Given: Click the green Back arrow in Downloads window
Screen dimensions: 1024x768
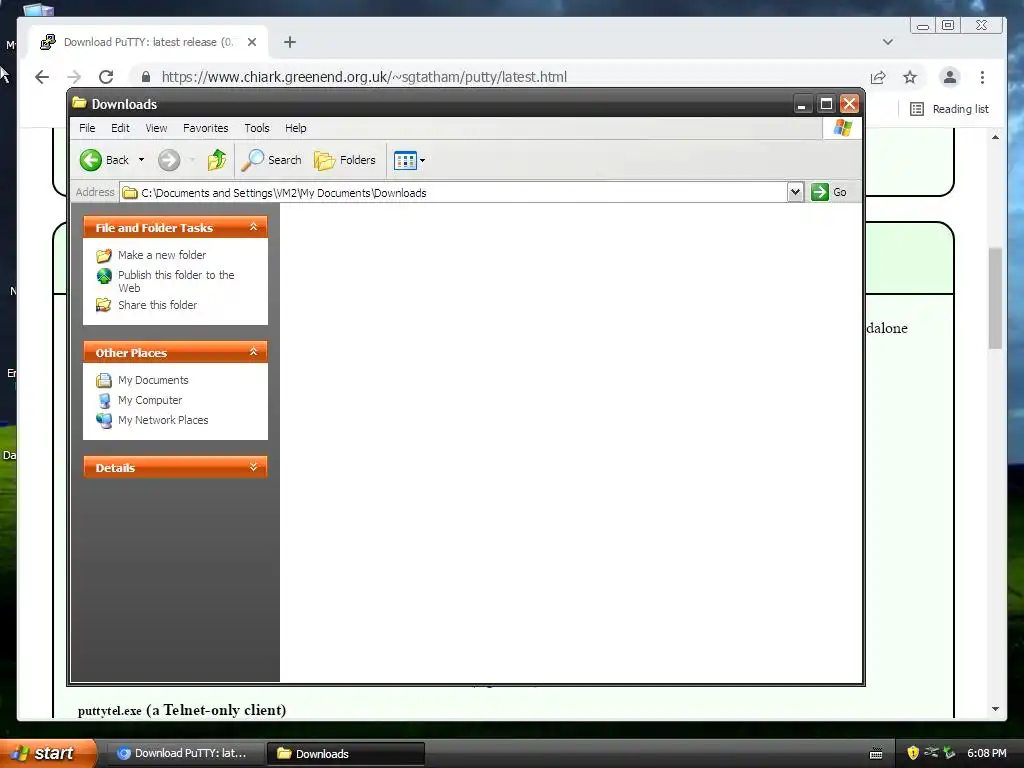Looking at the screenshot, I should 91,160.
